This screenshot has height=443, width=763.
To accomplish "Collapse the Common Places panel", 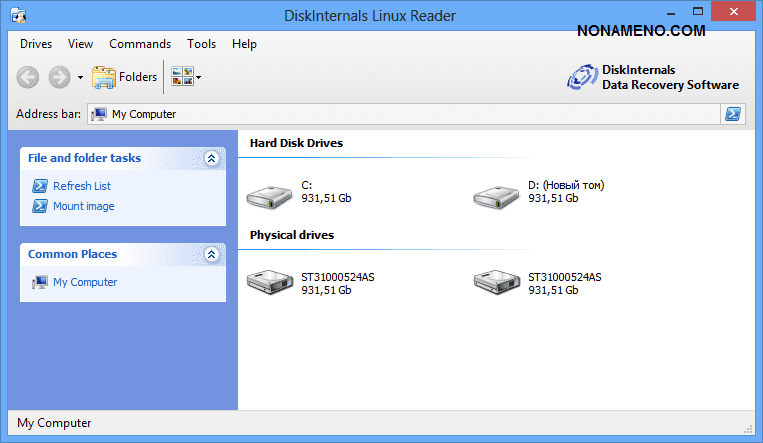I will point(211,254).
